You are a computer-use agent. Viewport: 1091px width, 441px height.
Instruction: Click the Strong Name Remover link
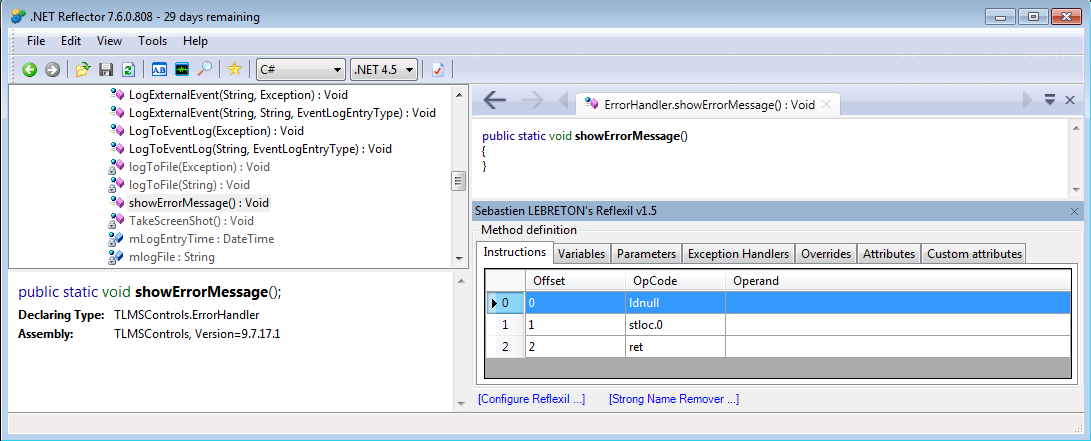674,399
